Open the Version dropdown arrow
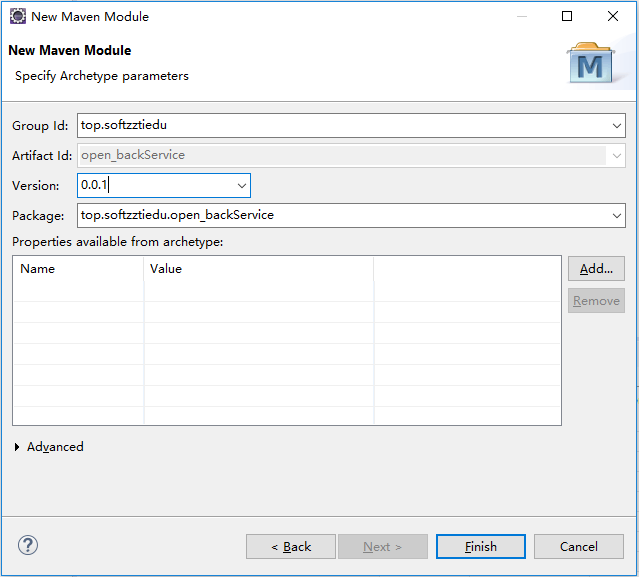The width and height of the screenshot is (639, 577). [242, 186]
